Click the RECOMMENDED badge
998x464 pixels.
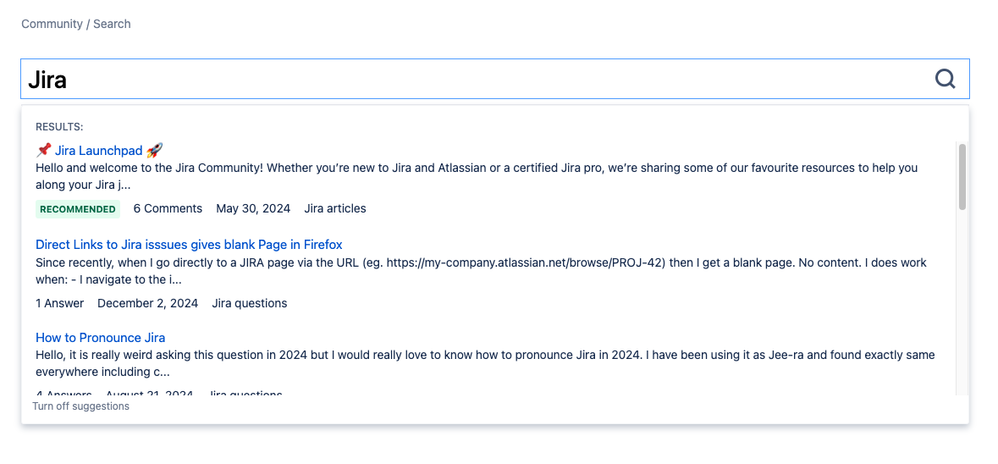(78, 209)
